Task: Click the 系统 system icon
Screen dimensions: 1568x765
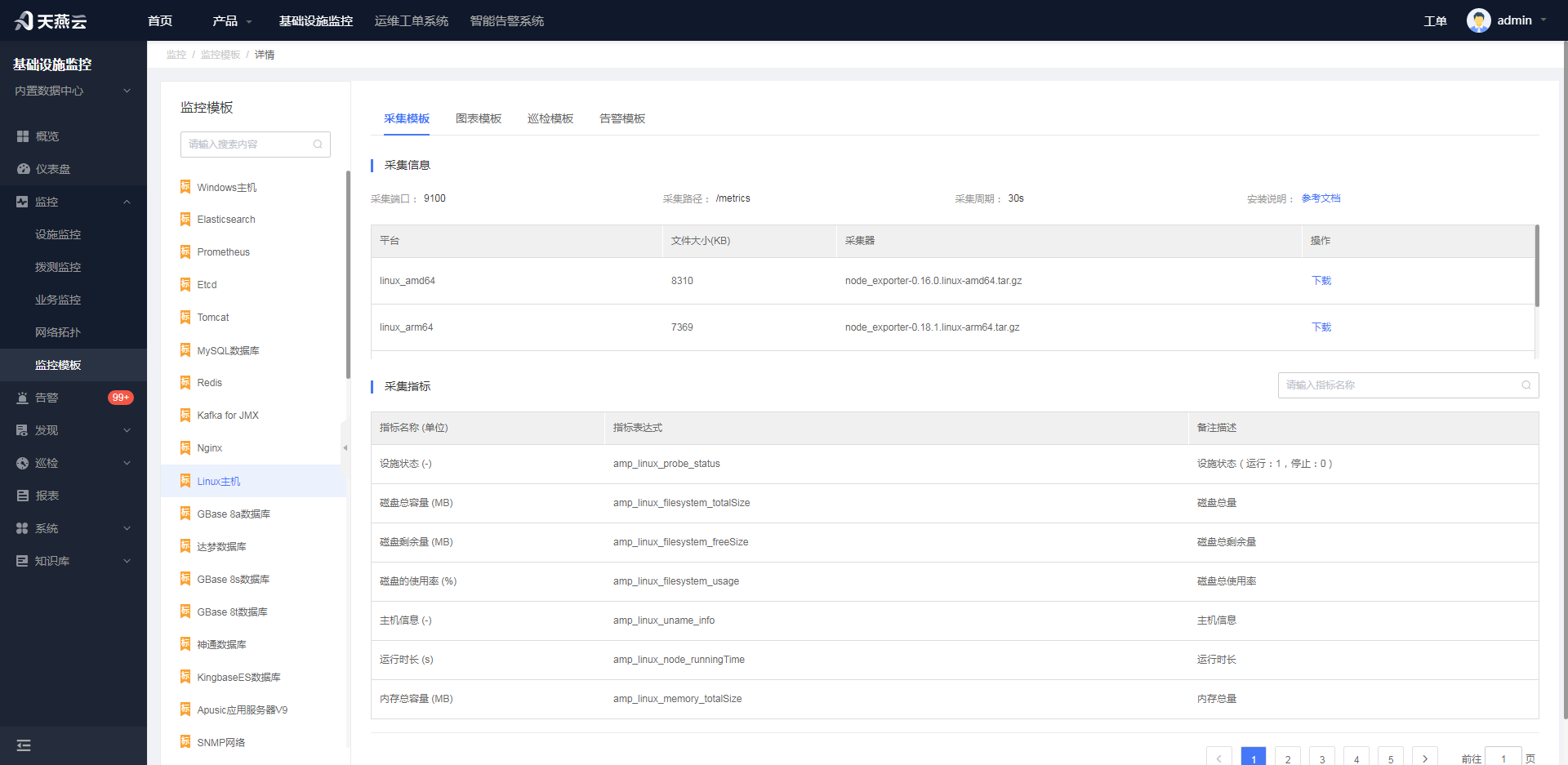Action: click(x=22, y=528)
